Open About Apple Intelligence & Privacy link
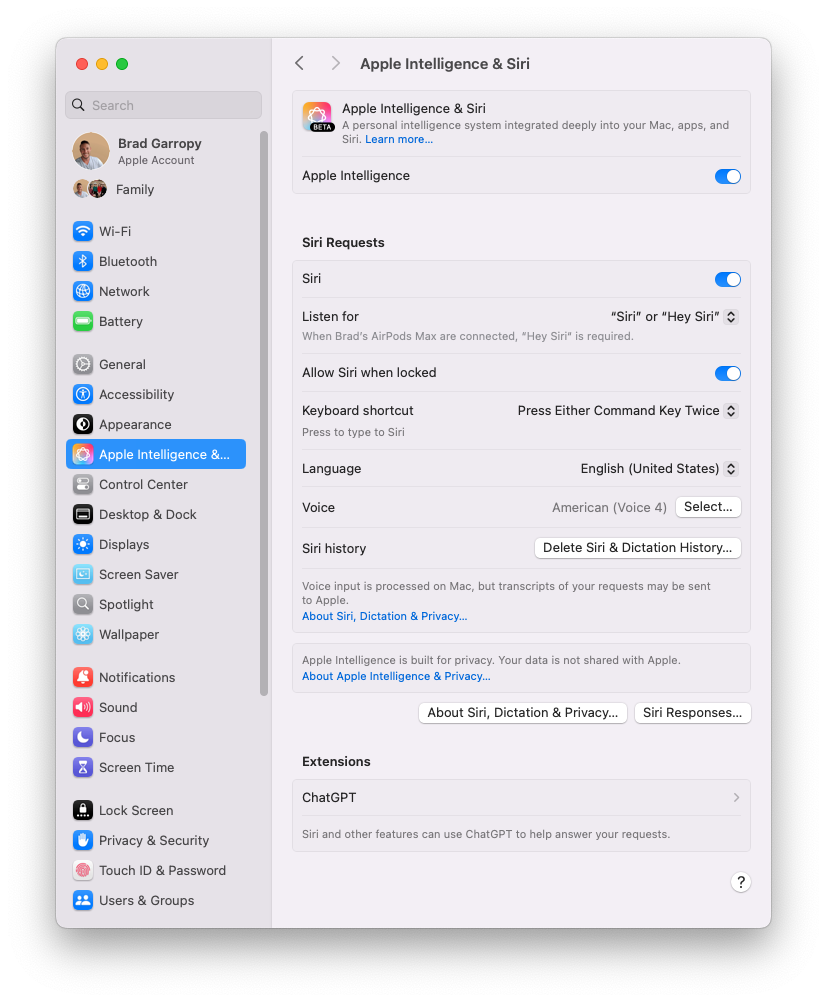The width and height of the screenshot is (827, 1002). coord(396,676)
